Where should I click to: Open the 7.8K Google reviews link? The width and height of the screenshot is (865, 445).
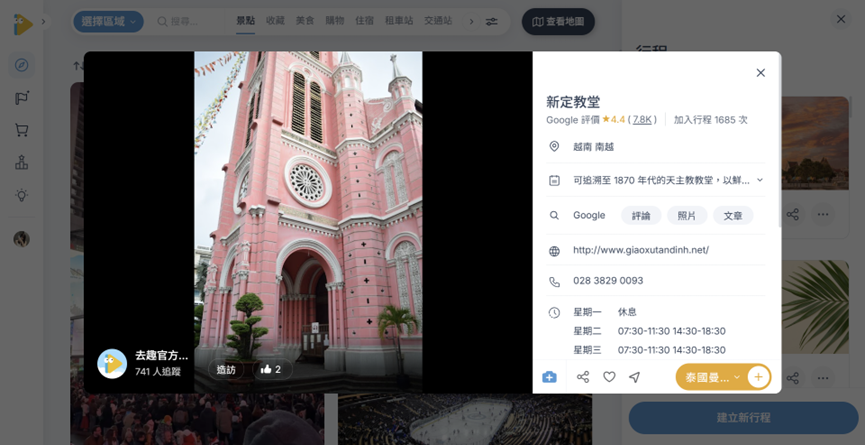coord(642,120)
